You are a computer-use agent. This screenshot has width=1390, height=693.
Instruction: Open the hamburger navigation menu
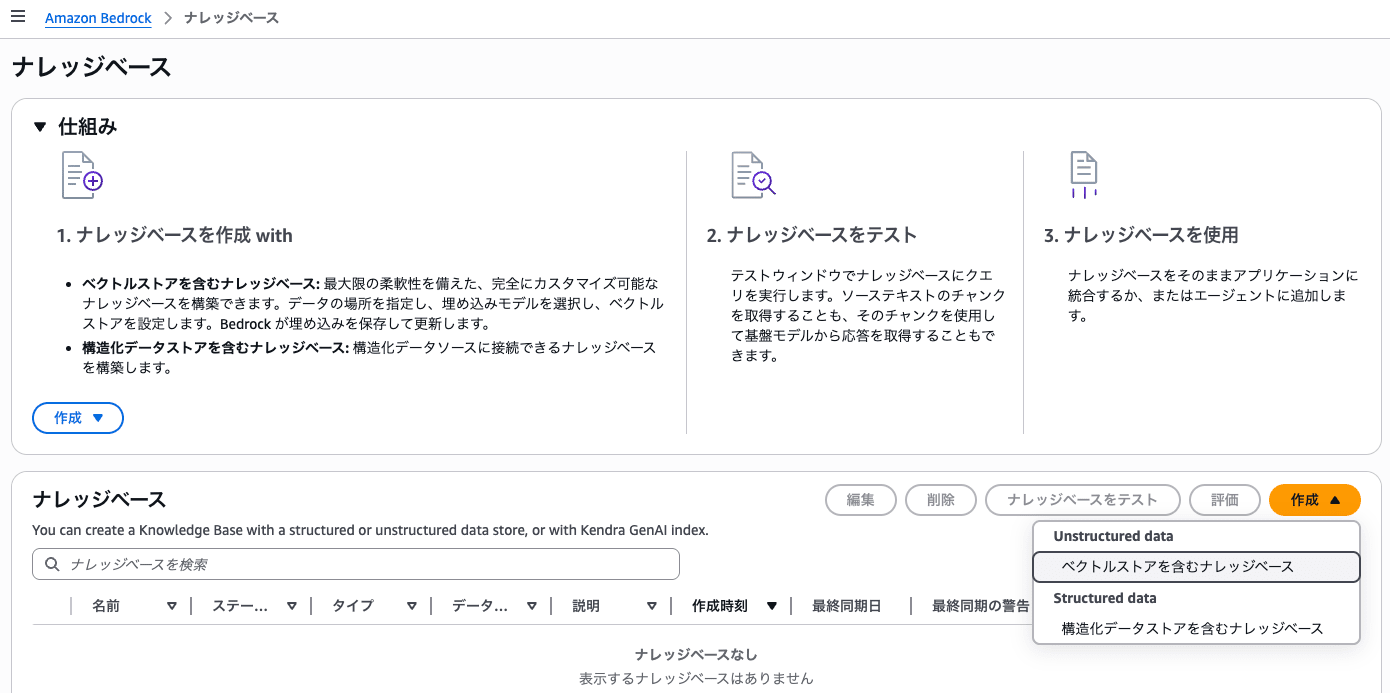tap(18, 17)
